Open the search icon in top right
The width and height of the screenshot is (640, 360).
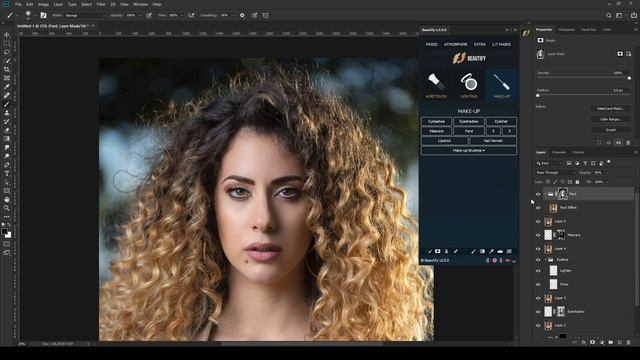(x=609, y=15)
